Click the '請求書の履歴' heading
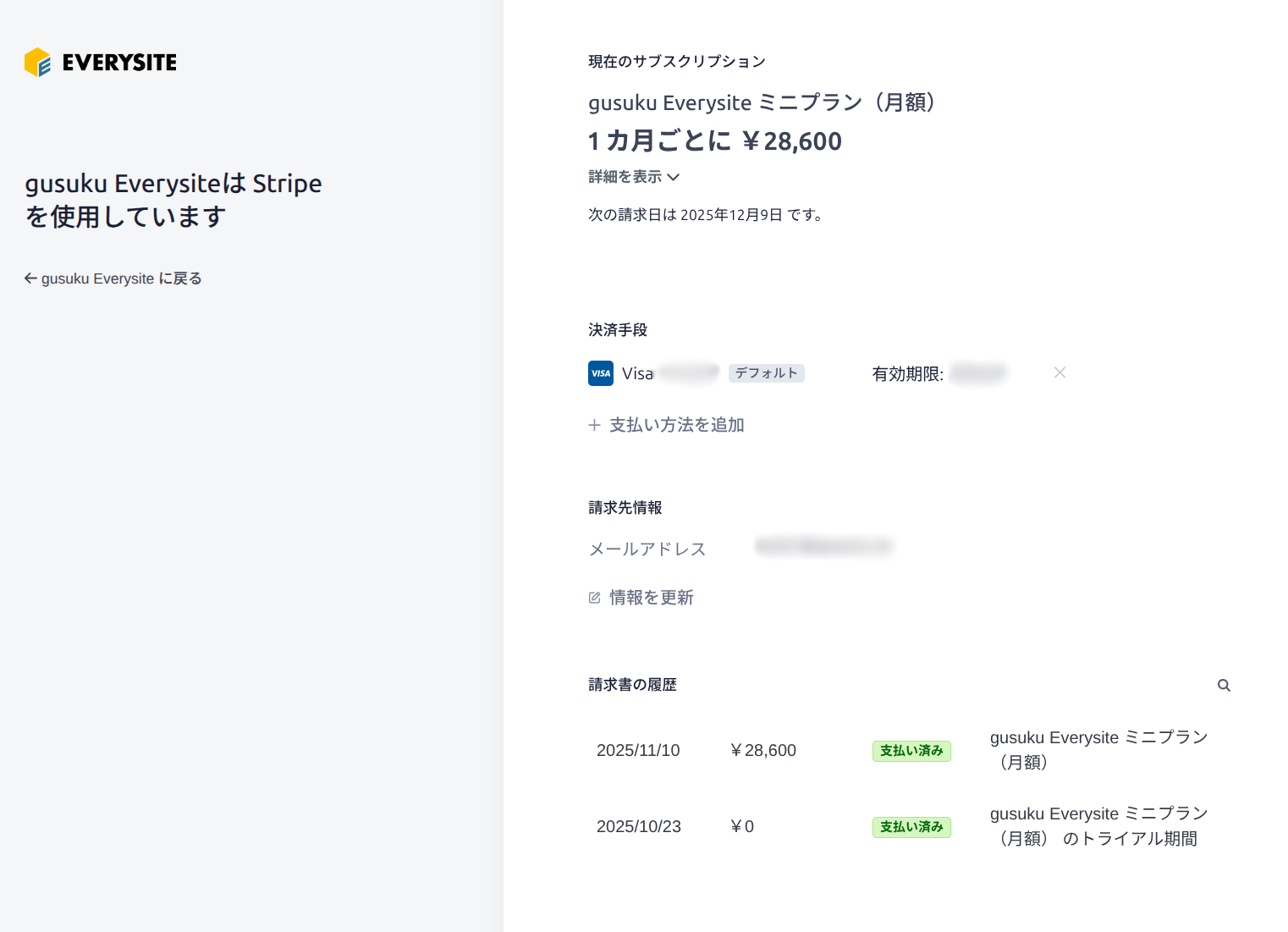The width and height of the screenshot is (1288, 932). pyautogui.click(x=632, y=685)
